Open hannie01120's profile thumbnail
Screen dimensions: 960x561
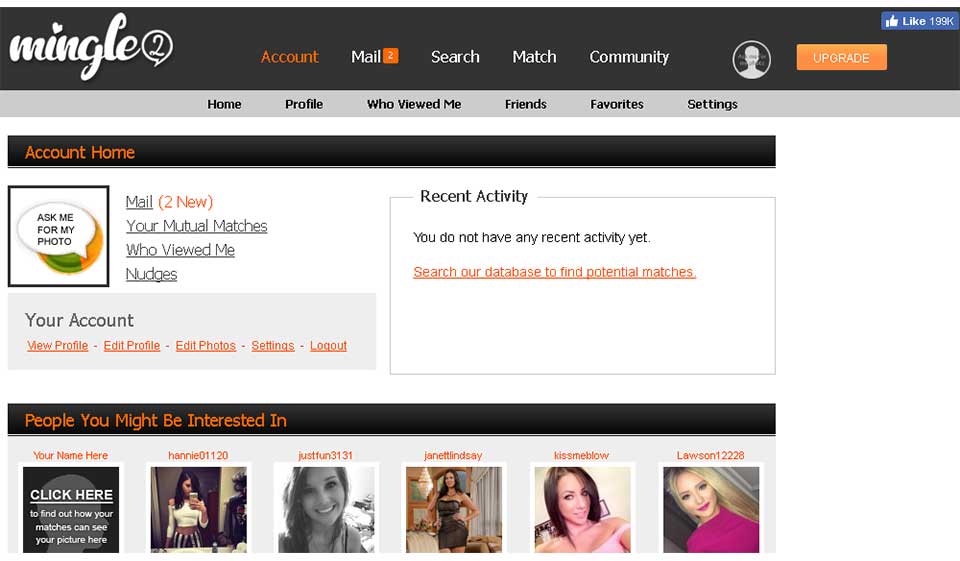point(198,509)
